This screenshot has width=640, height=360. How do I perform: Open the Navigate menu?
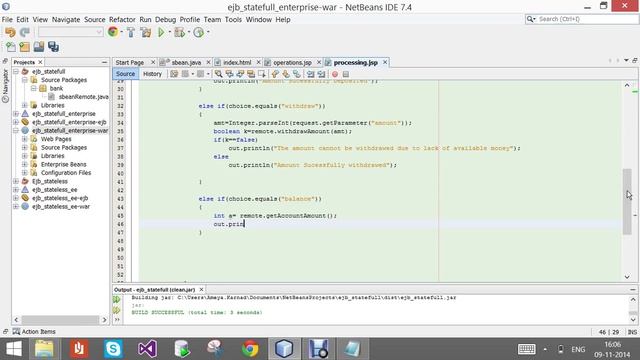coord(66,19)
